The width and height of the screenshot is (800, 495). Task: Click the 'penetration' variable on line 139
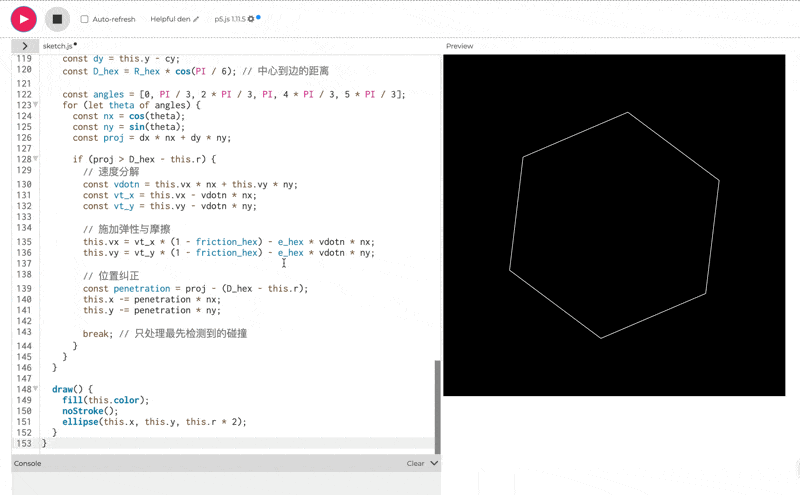(x=142, y=289)
